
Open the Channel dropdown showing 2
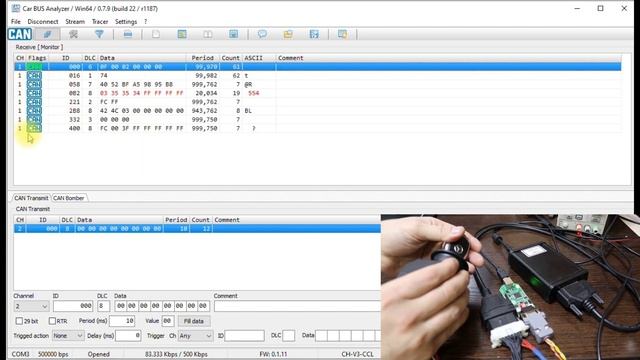click(31, 306)
